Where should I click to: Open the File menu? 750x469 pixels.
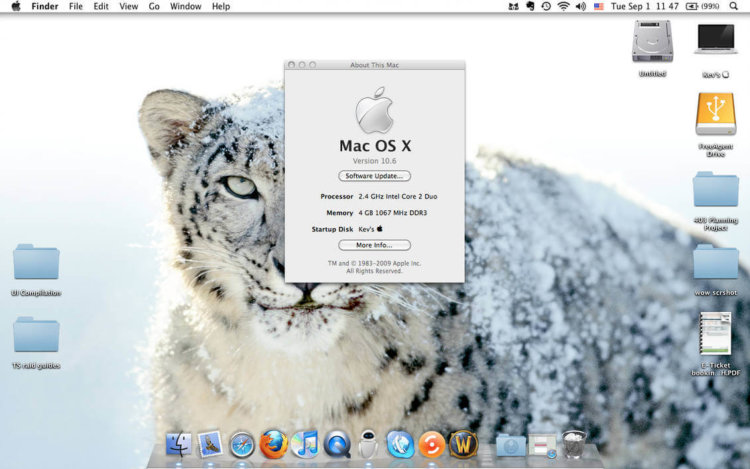pos(76,6)
